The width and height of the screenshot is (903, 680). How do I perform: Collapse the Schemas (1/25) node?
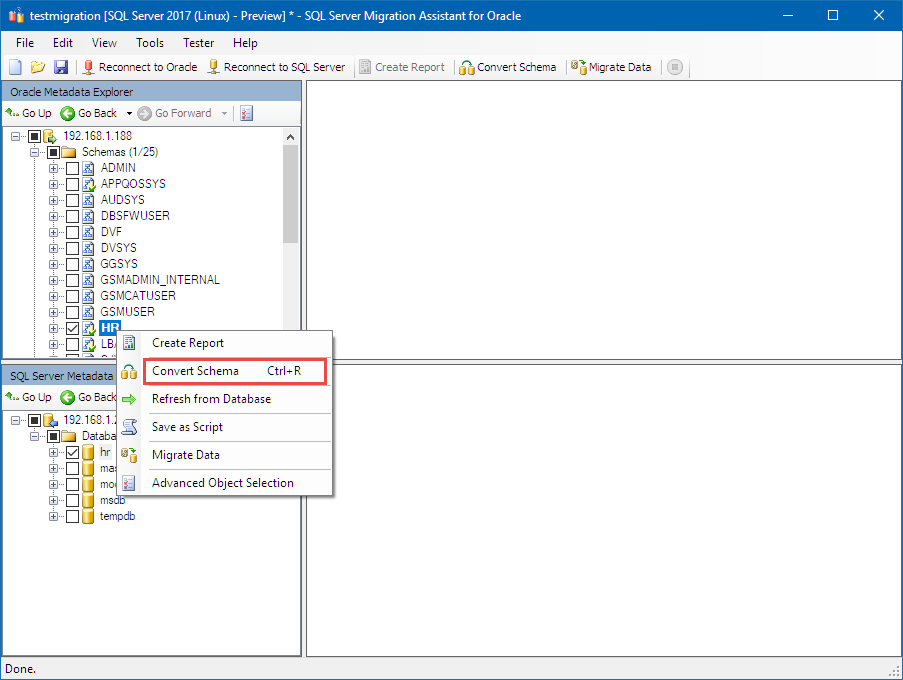point(34,151)
